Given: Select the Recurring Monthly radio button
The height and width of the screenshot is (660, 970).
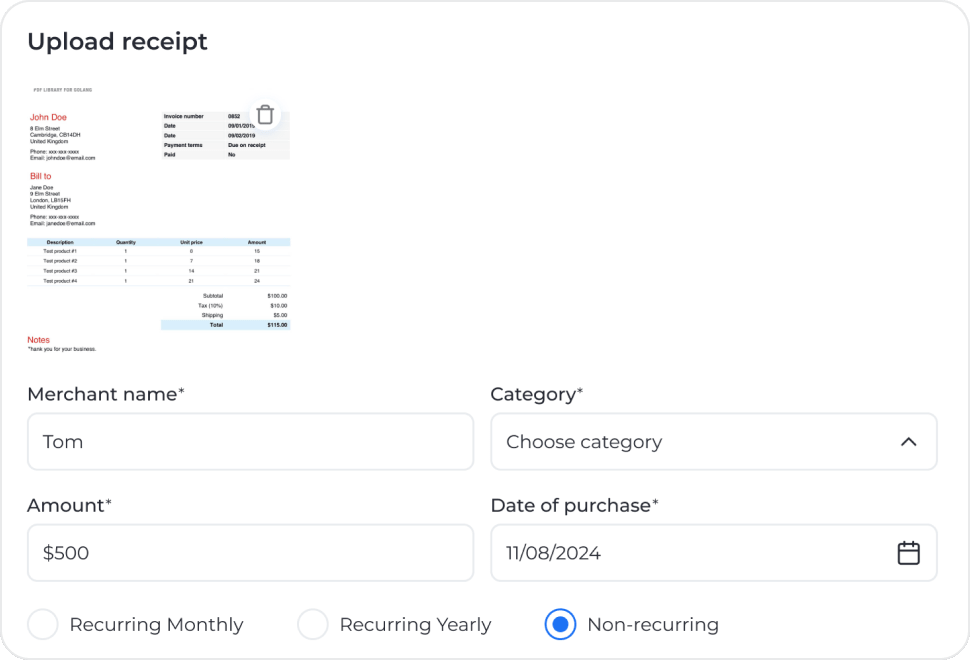Looking at the screenshot, I should click(x=43, y=624).
